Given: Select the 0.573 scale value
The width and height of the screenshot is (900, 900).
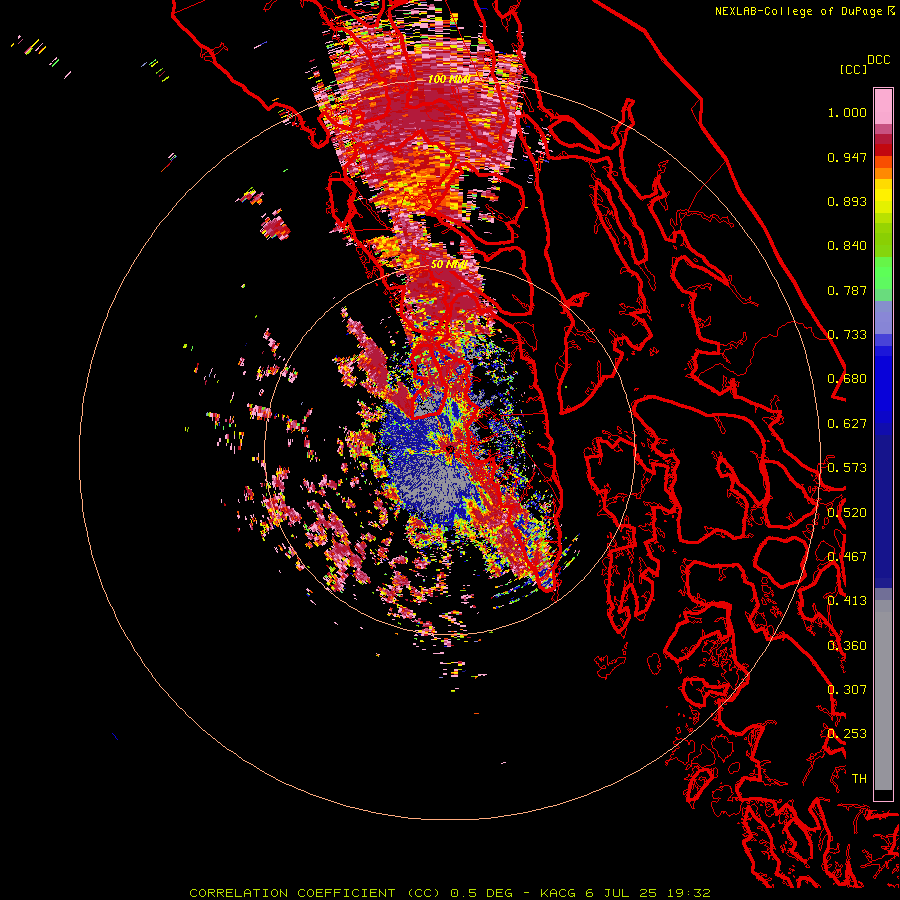Looking at the screenshot, I should (x=847, y=468).
